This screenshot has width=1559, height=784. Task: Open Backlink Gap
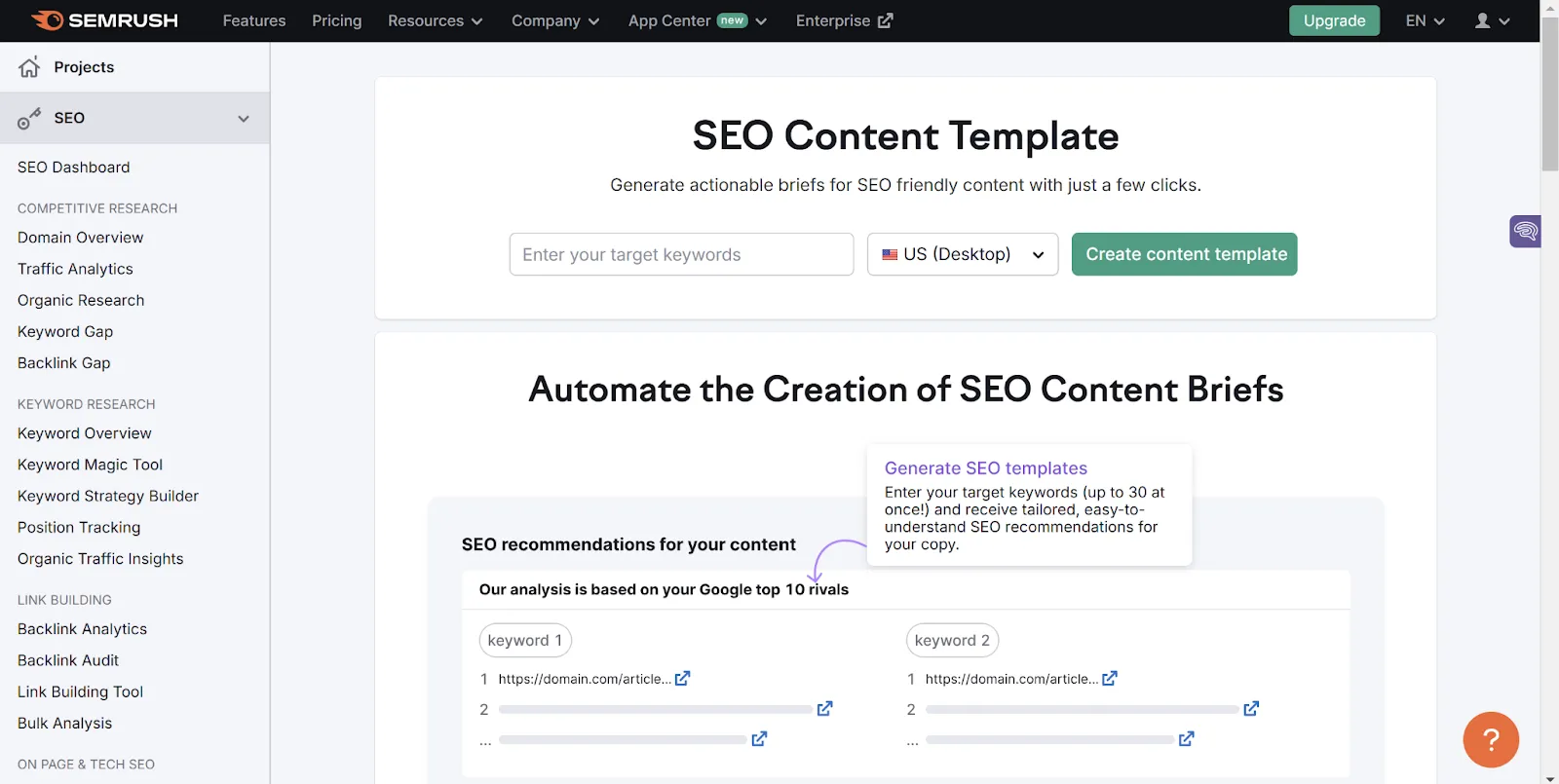click(x=64, y=363)
